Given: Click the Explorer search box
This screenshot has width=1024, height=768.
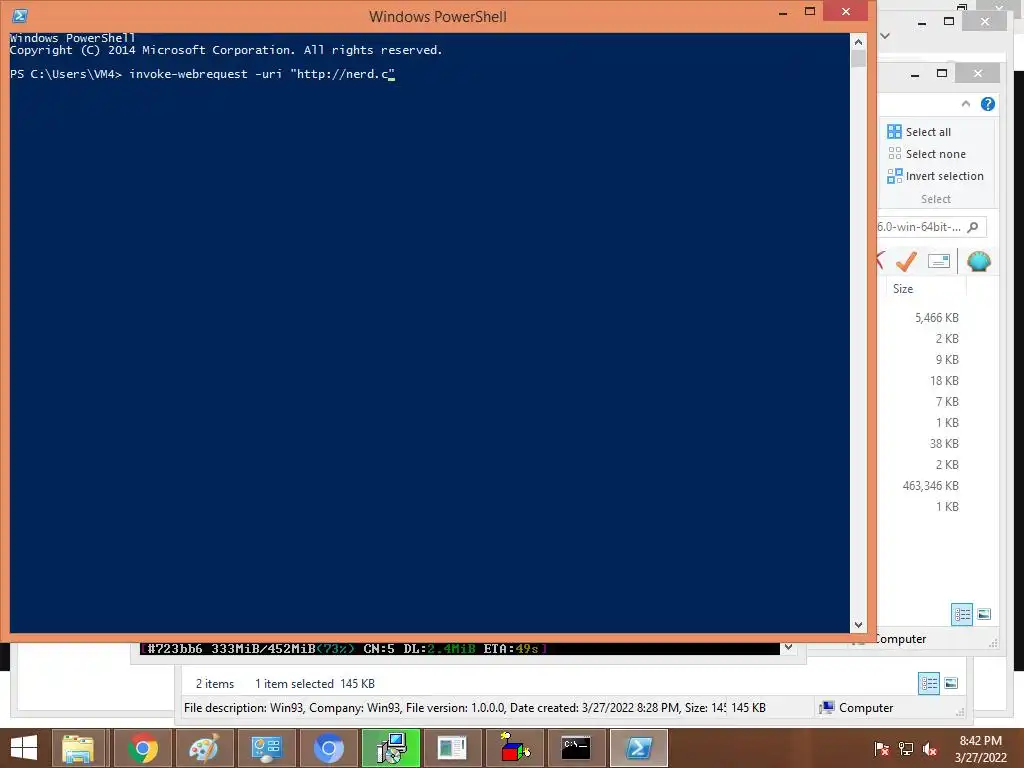Looking at the screenshot, I should point(930,227).
